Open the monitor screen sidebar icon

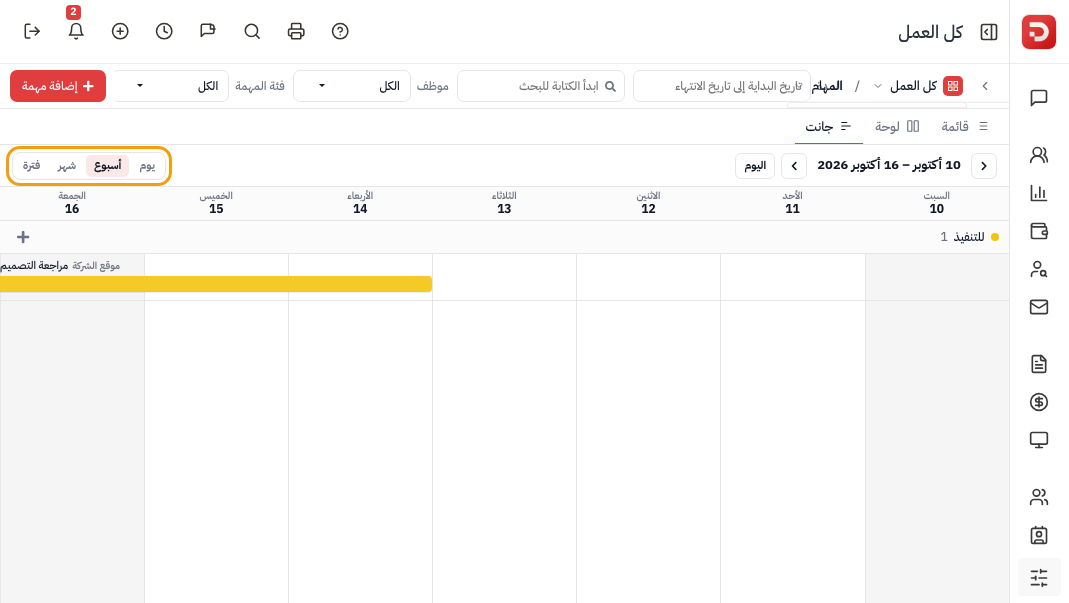(x=1039, y=440)
